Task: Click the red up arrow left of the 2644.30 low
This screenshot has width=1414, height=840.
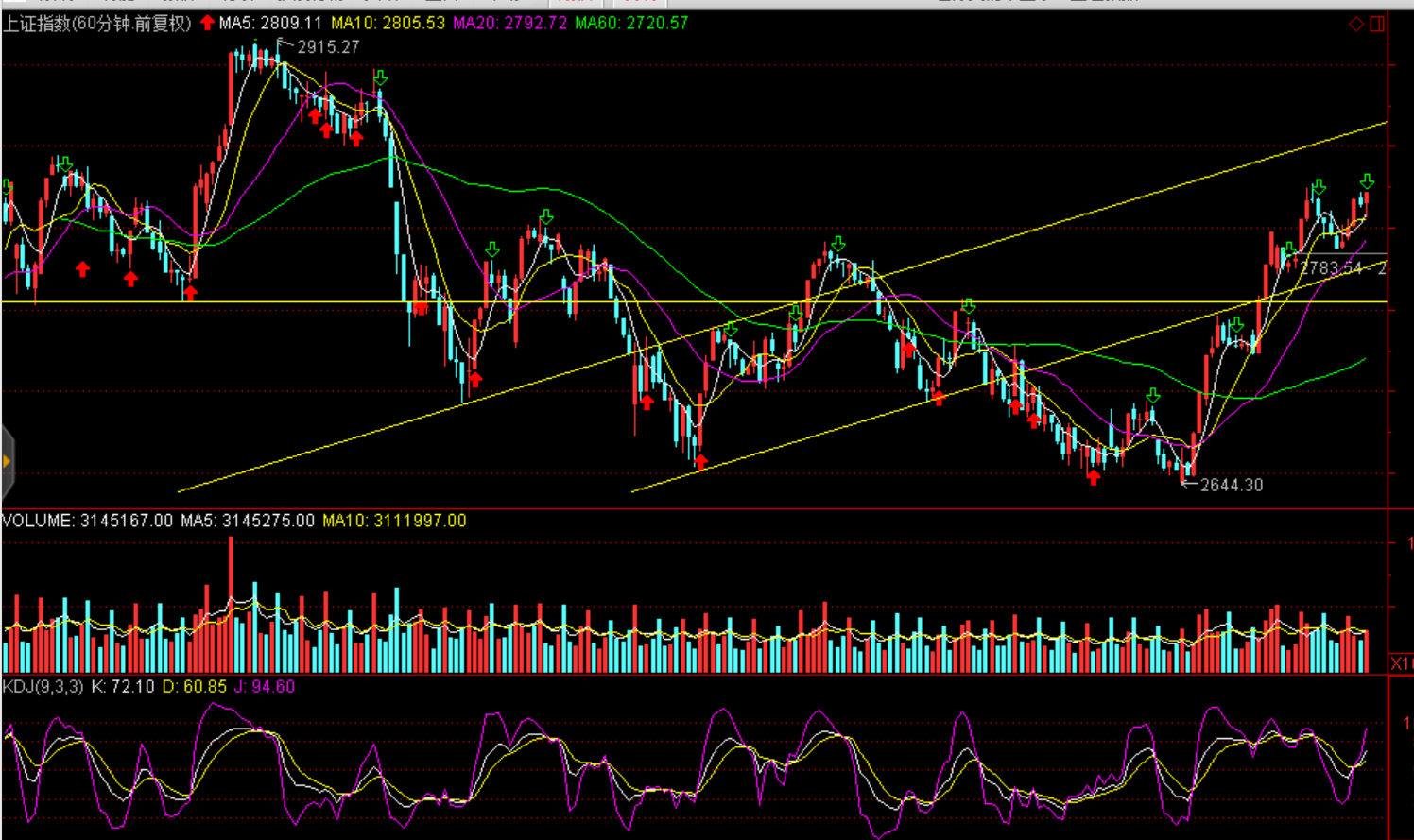Action: [1094, 478]
